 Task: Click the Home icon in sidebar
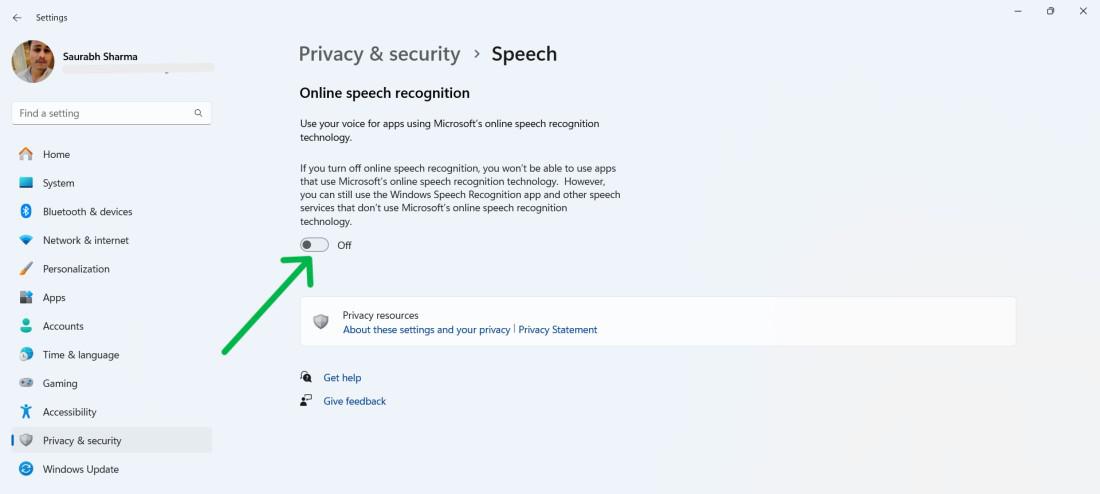(x=26, y=155)
